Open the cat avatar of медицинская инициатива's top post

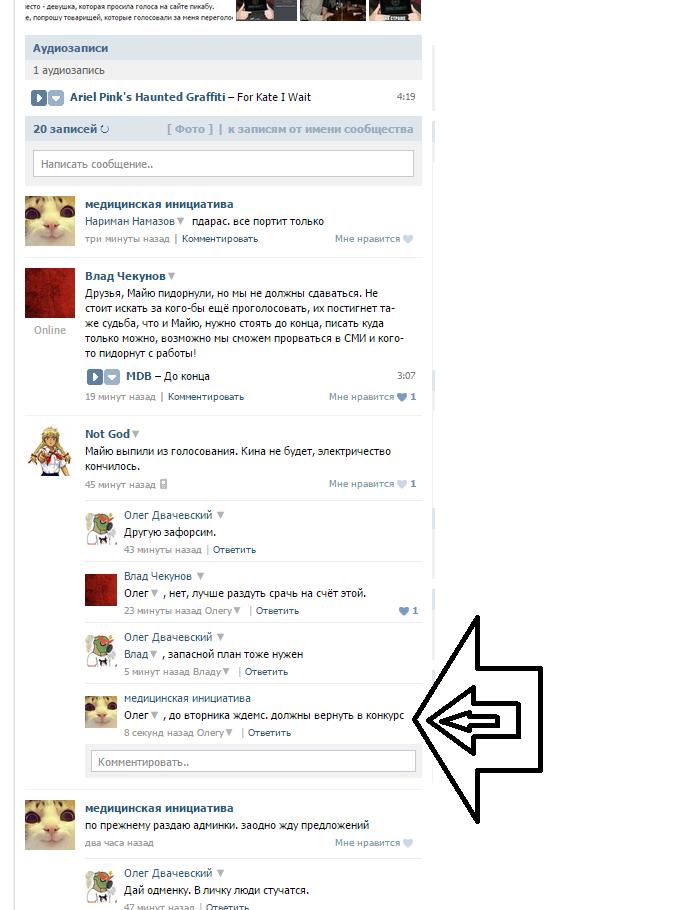pyautogui.click(x=50, y=221)
